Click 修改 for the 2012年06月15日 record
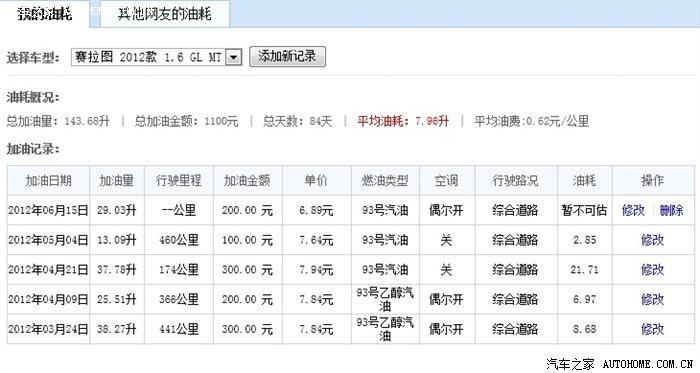The width and height of the screenshot is (700, 373). 633,210
